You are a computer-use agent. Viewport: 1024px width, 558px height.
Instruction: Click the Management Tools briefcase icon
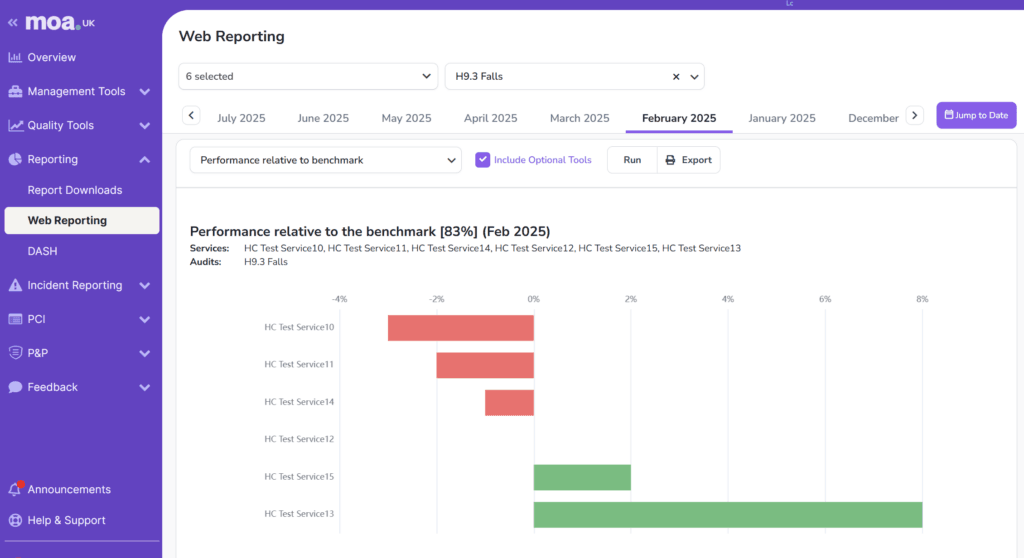click(x=15, y=92)
